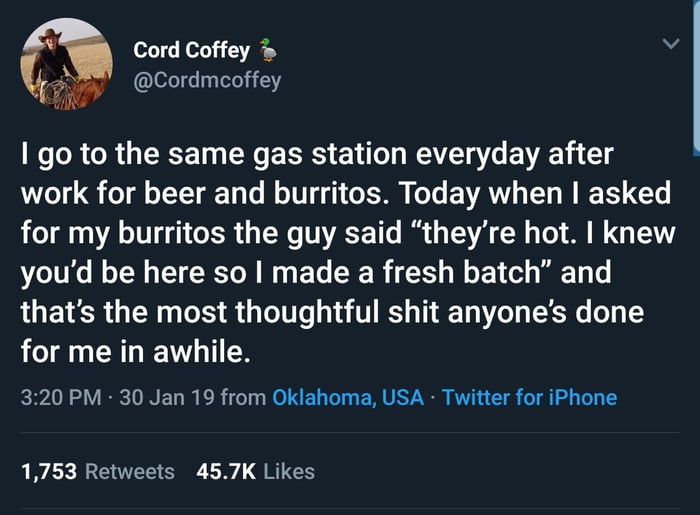Click the duck emoji beside Cord Coffey
This screenshot has width=700, height=515.
265,50
